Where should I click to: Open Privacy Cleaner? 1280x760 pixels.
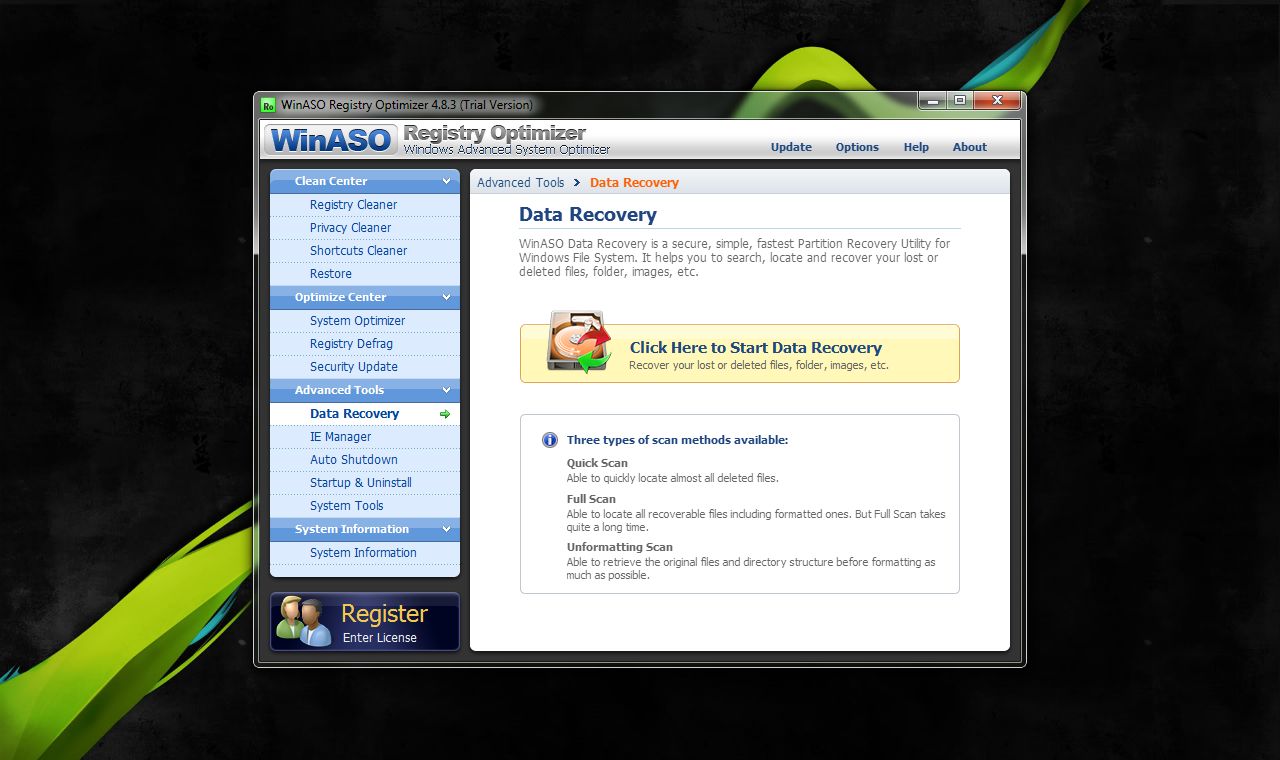[x=365, y=228]
